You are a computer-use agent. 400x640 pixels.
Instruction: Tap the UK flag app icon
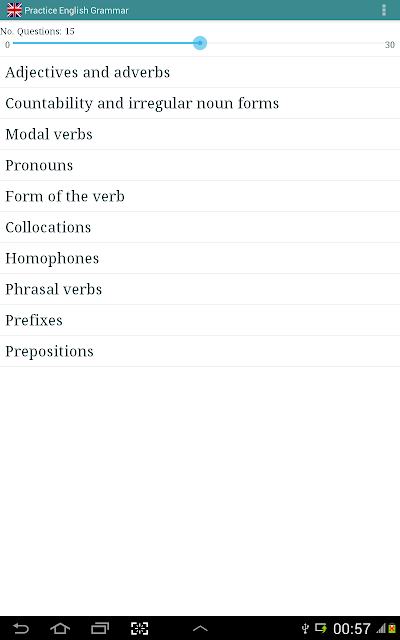14,10
